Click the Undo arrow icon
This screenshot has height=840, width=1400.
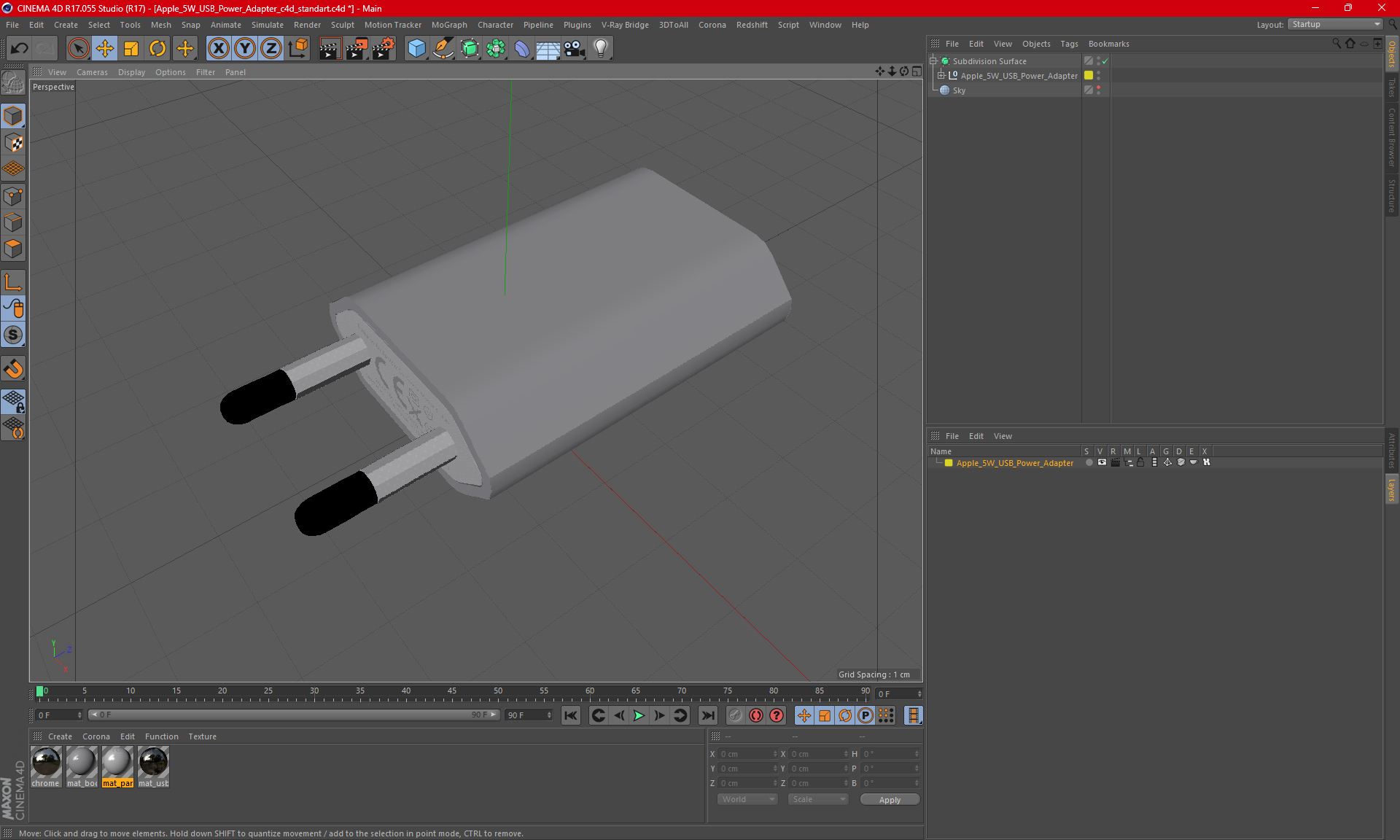20,49
